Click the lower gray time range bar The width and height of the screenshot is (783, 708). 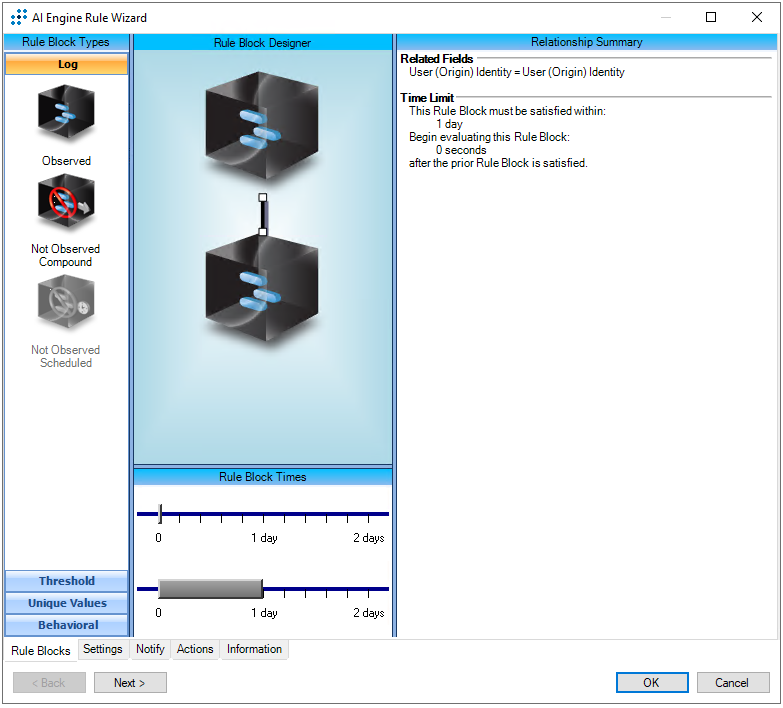210,589
